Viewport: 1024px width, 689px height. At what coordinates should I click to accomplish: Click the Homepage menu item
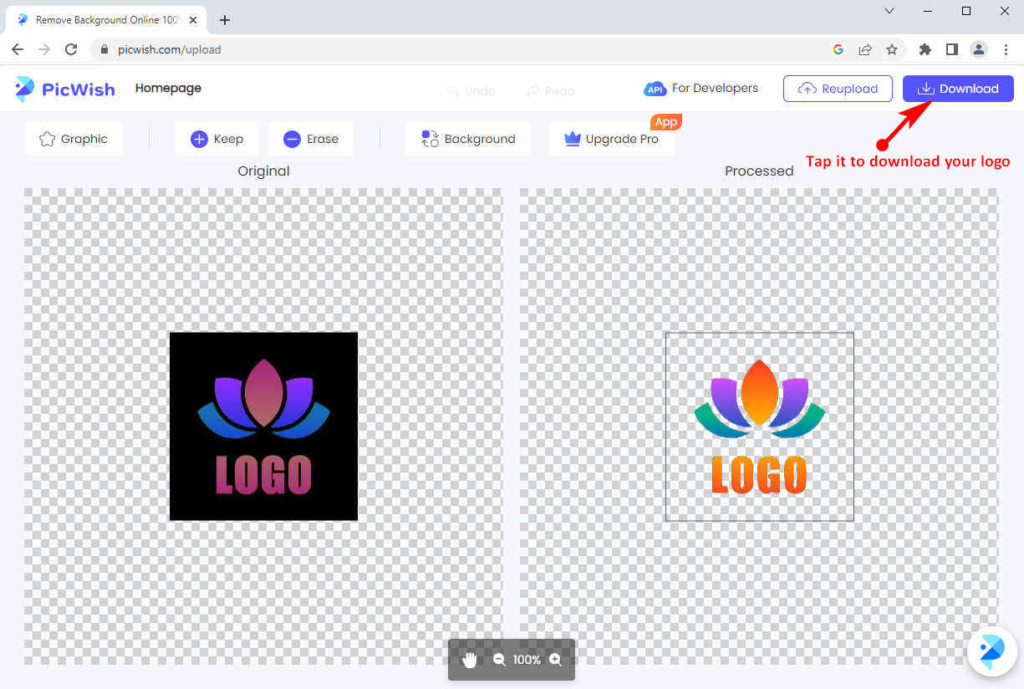click(167, 88)
